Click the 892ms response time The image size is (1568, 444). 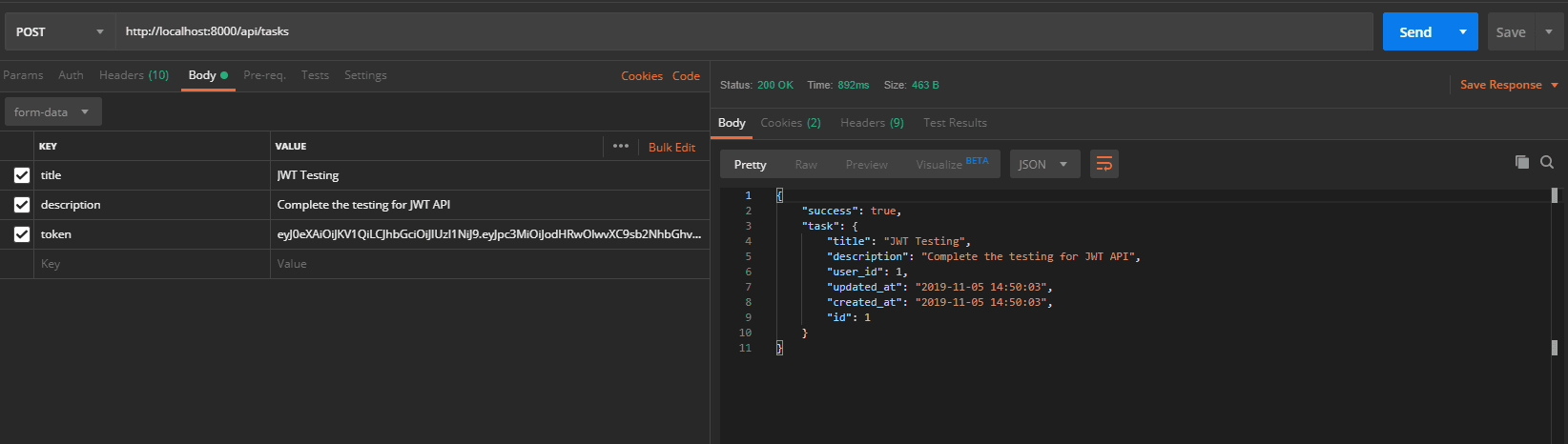(x=854, y=85)
